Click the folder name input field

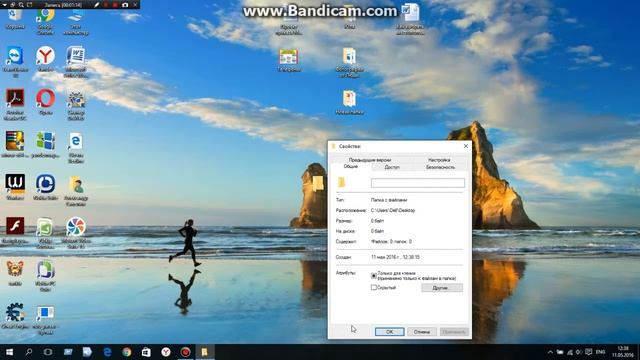point(418,183)
